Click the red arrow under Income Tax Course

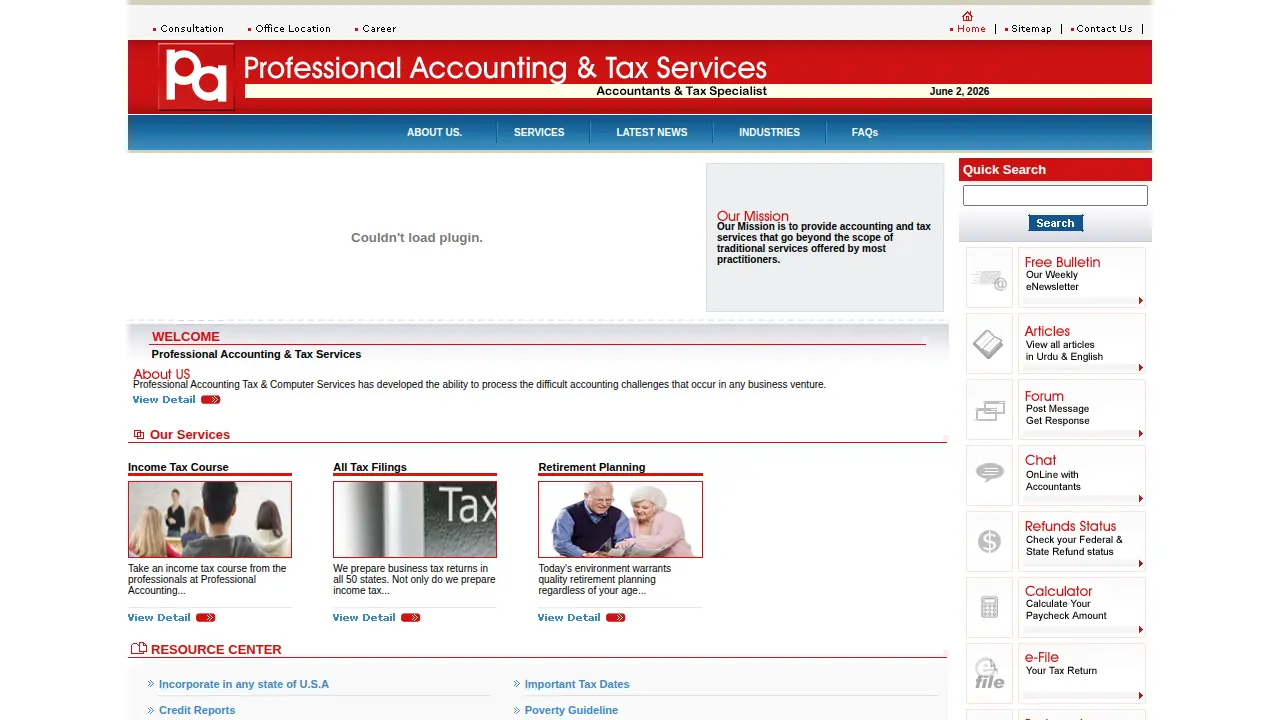(x=206, y=618)
